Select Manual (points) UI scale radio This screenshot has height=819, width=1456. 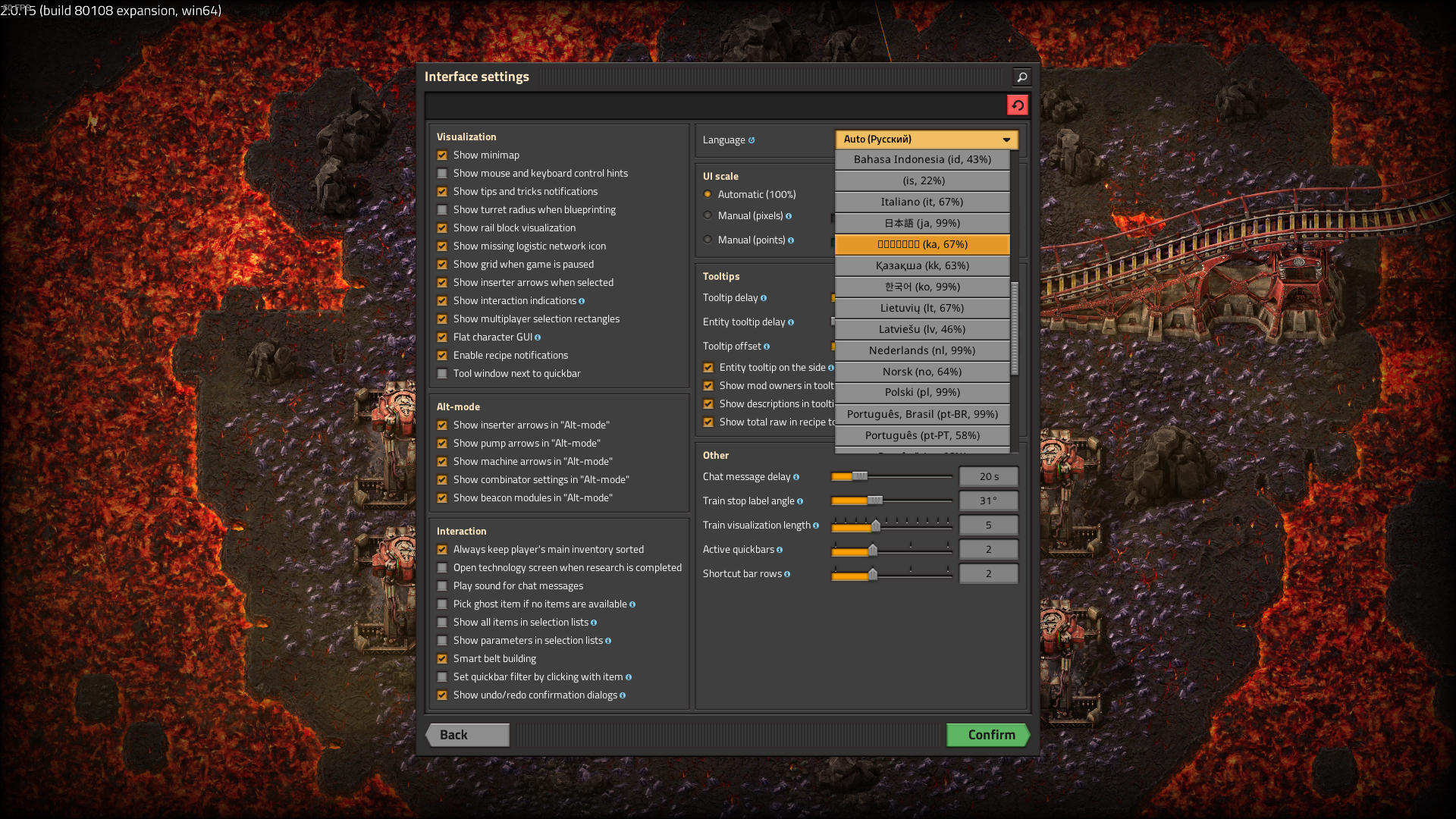708,240
